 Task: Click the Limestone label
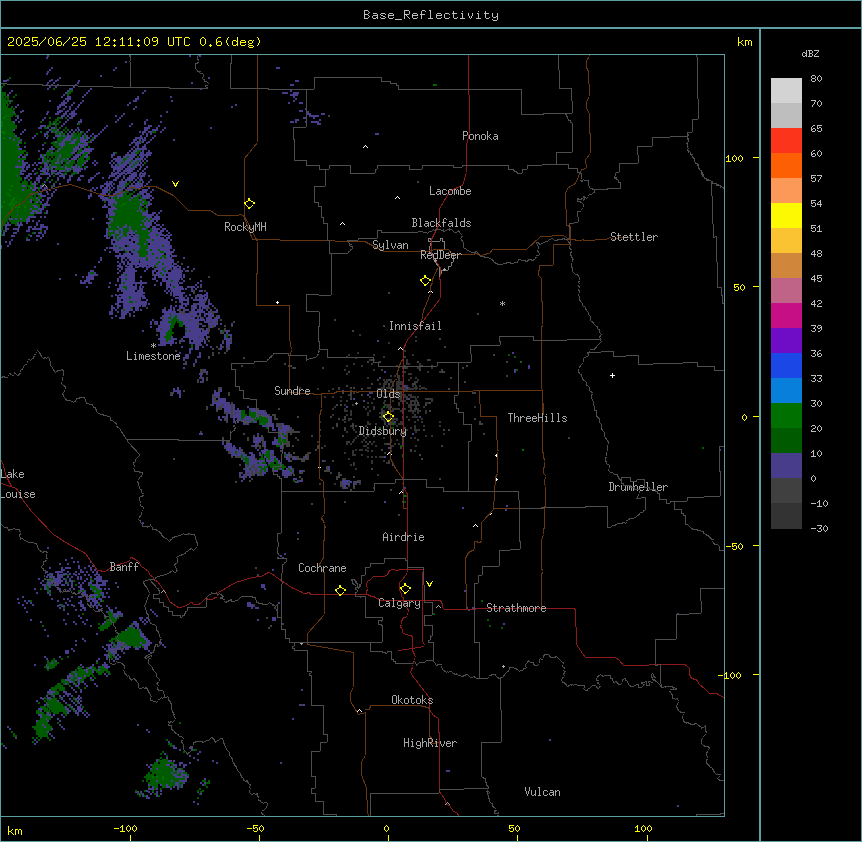(x=153, y=356)
